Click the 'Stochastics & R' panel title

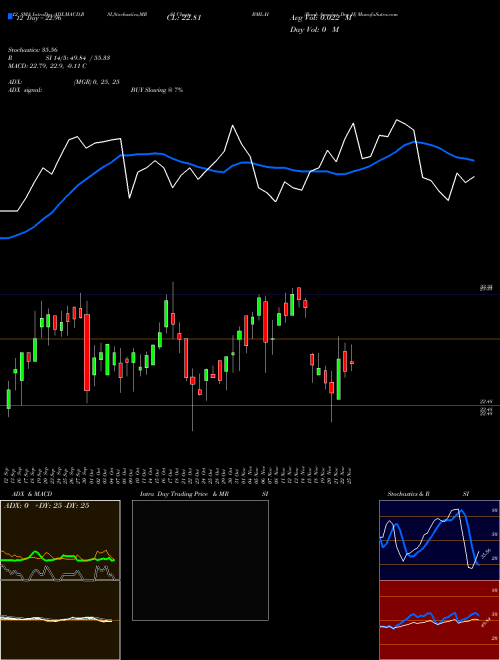click(x=409, y=494)
